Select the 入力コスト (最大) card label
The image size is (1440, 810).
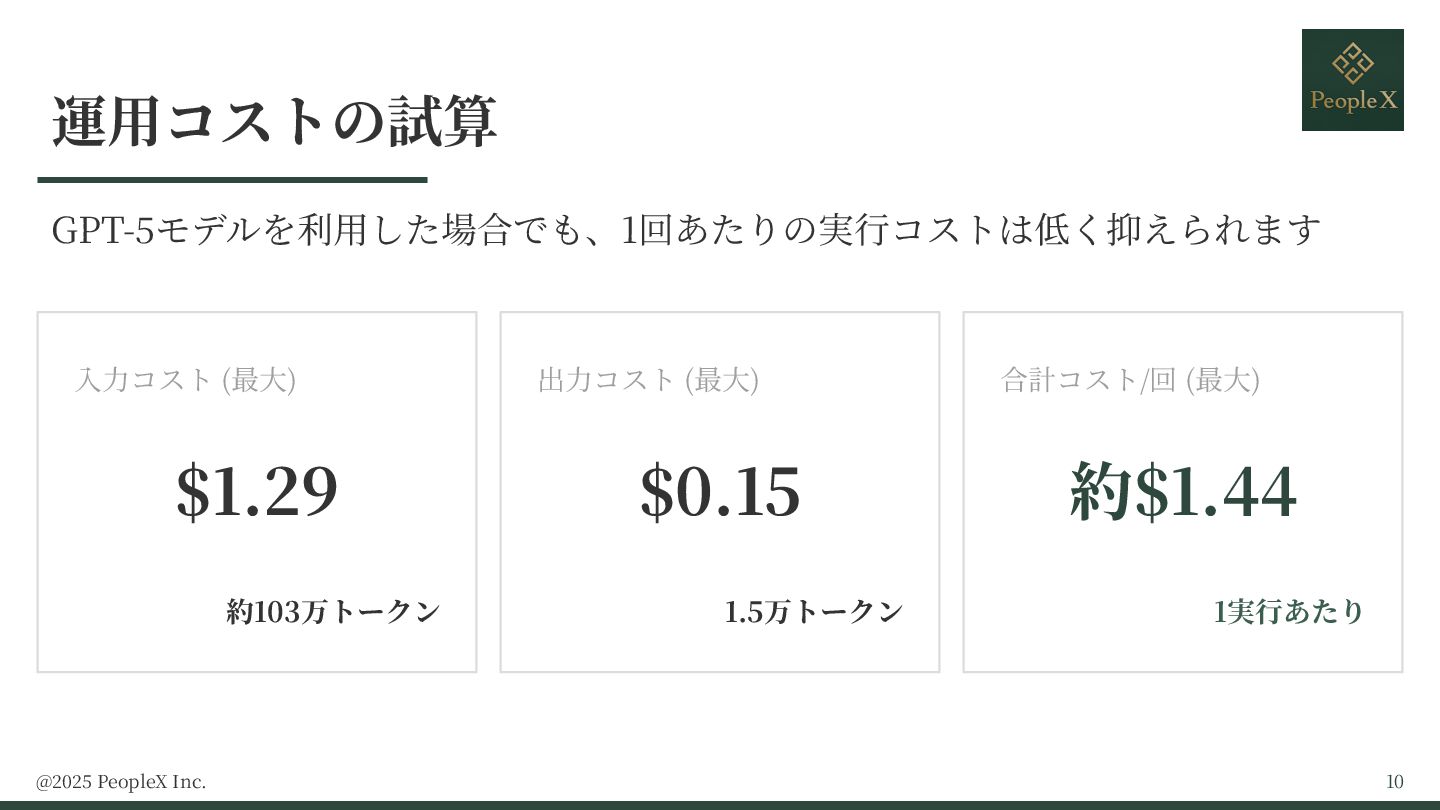pyautogui.click(x=185, y=380)
